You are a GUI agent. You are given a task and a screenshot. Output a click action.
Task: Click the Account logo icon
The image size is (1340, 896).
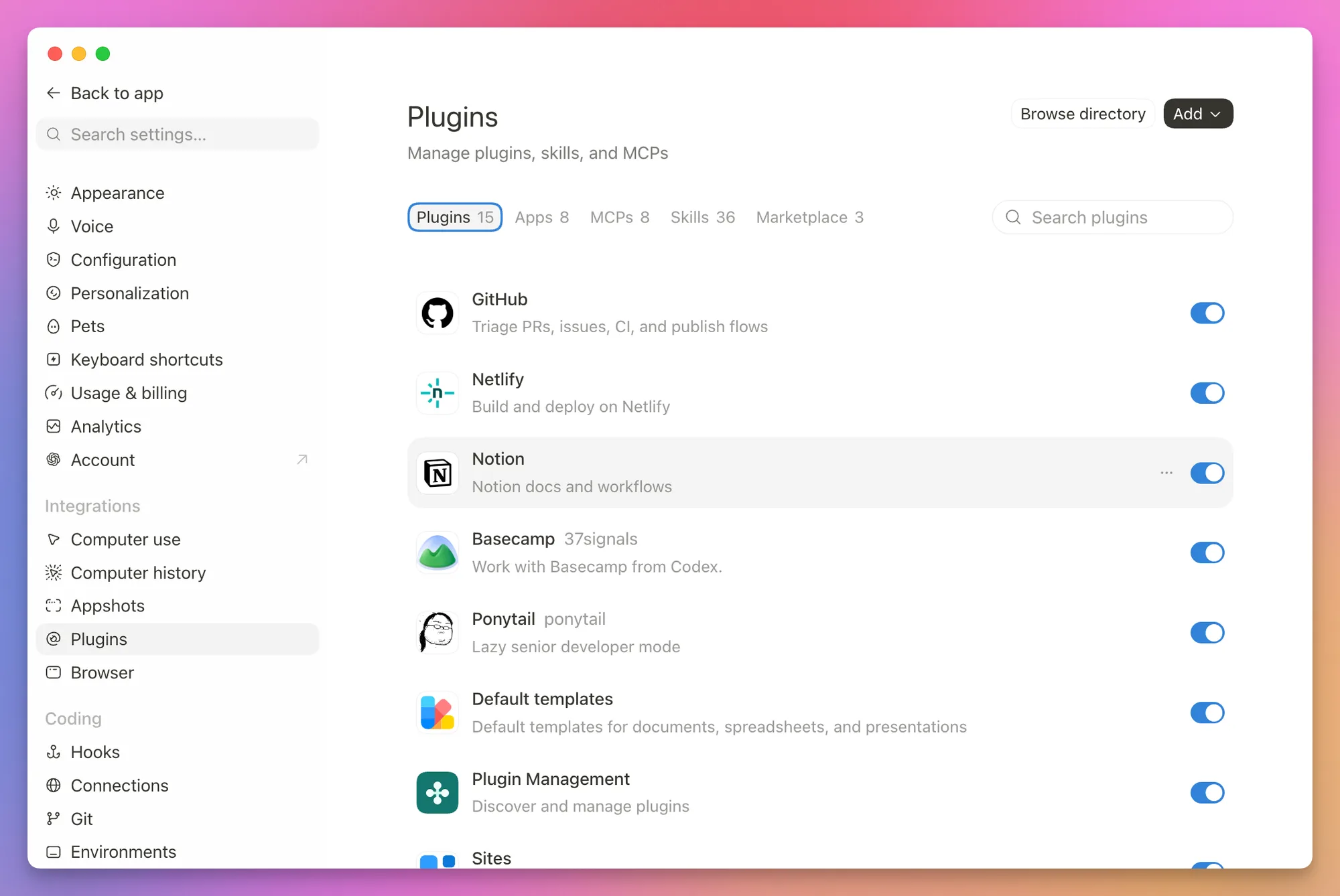coord(54,460)
